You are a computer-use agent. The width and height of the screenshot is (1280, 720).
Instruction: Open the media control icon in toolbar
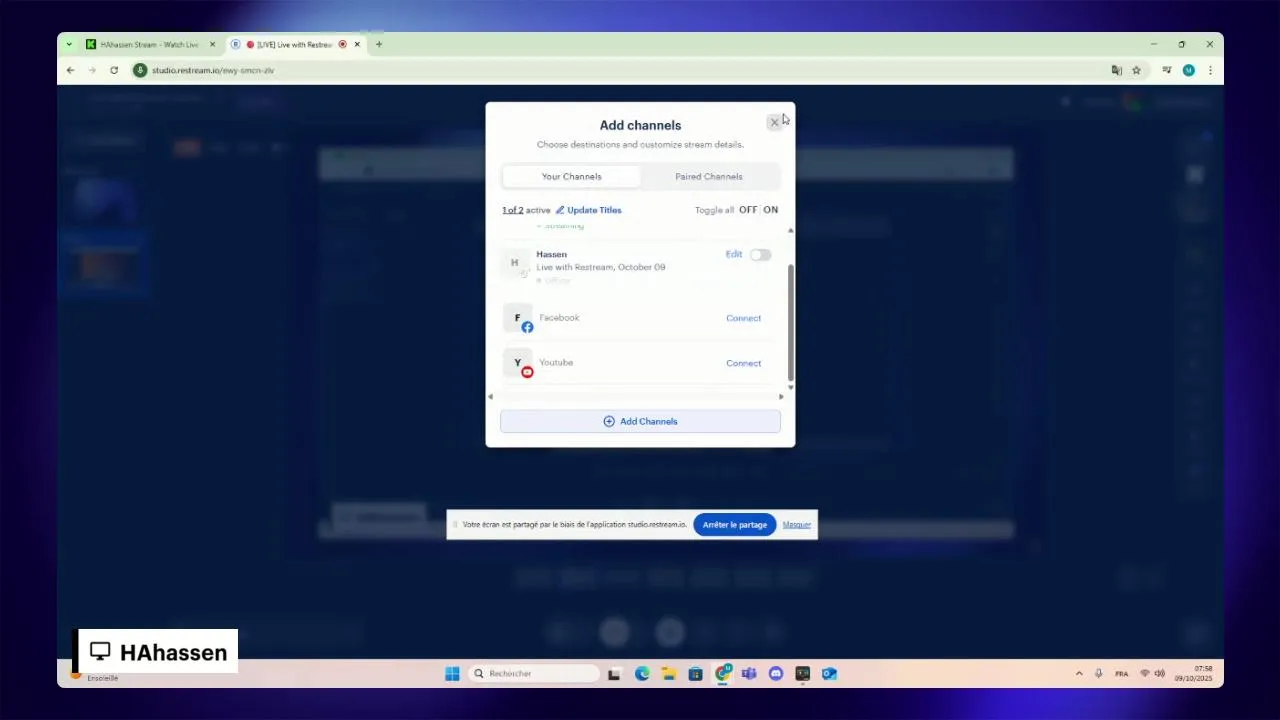coord(1166,70)
